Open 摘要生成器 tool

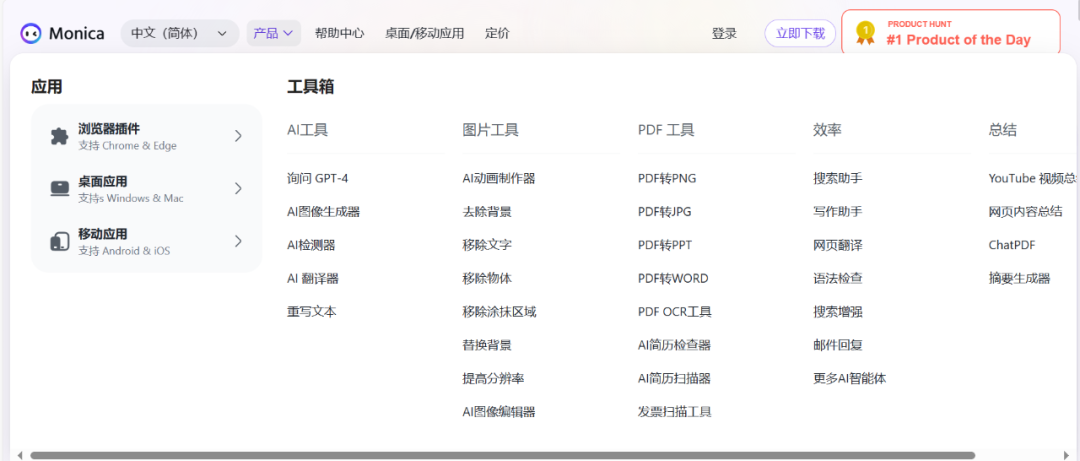click(1019, 278)
